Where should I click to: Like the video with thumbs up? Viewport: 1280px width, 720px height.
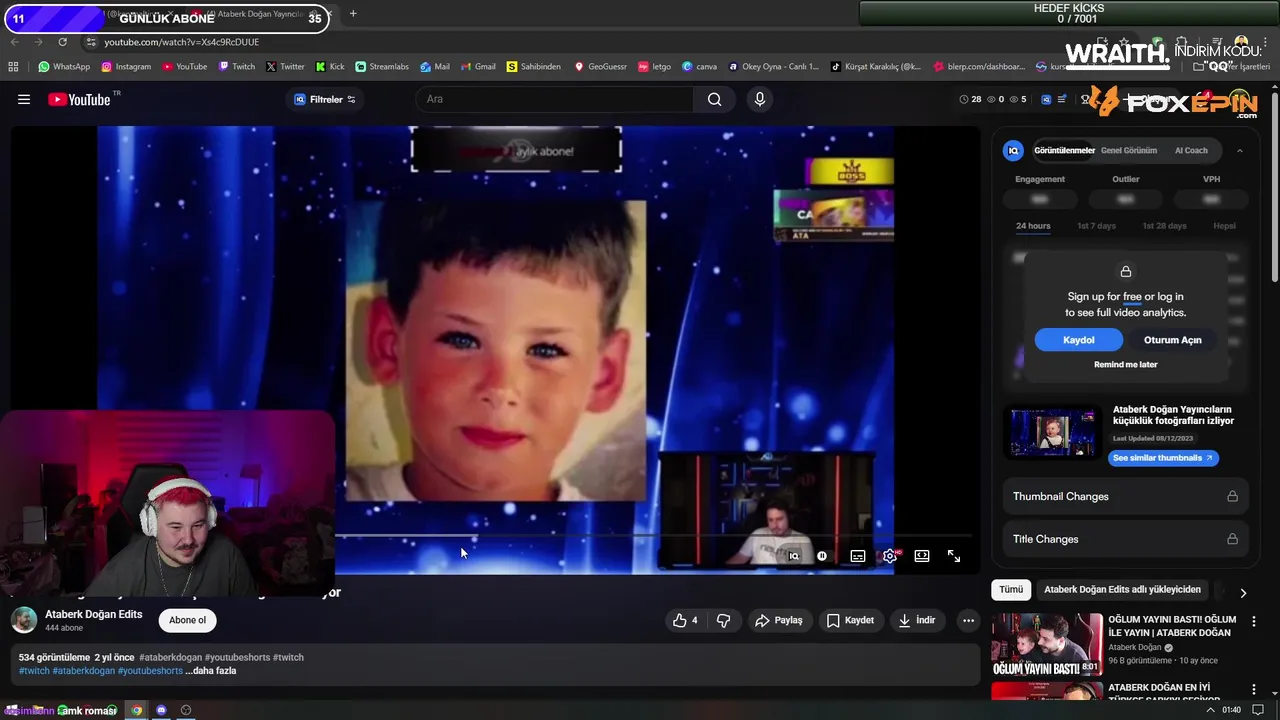coord(685,620)
